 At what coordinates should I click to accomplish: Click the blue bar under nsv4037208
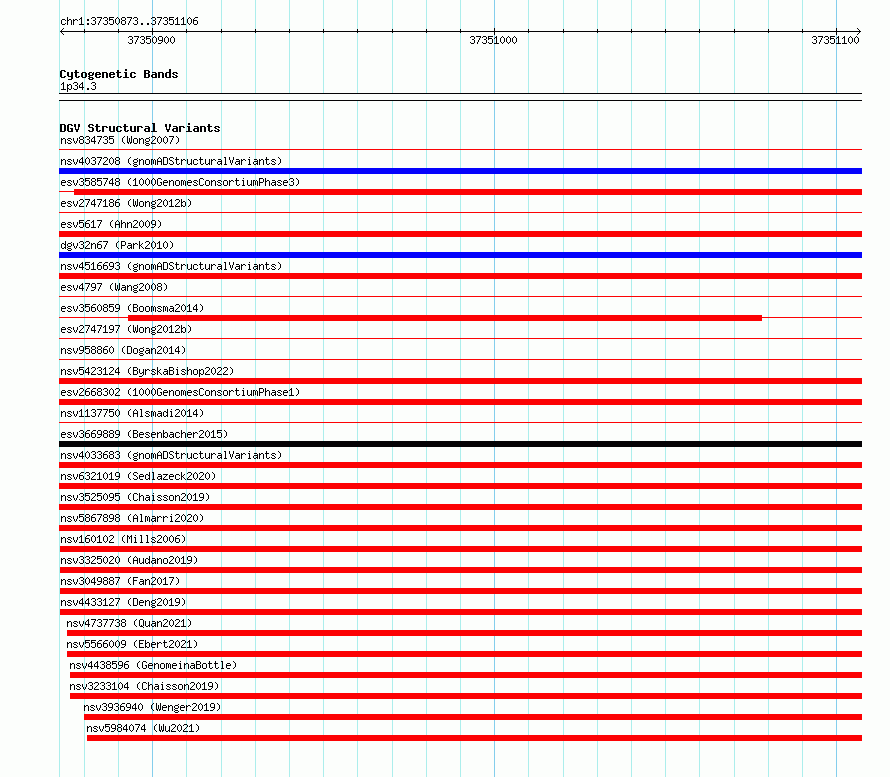pos(460,171)
